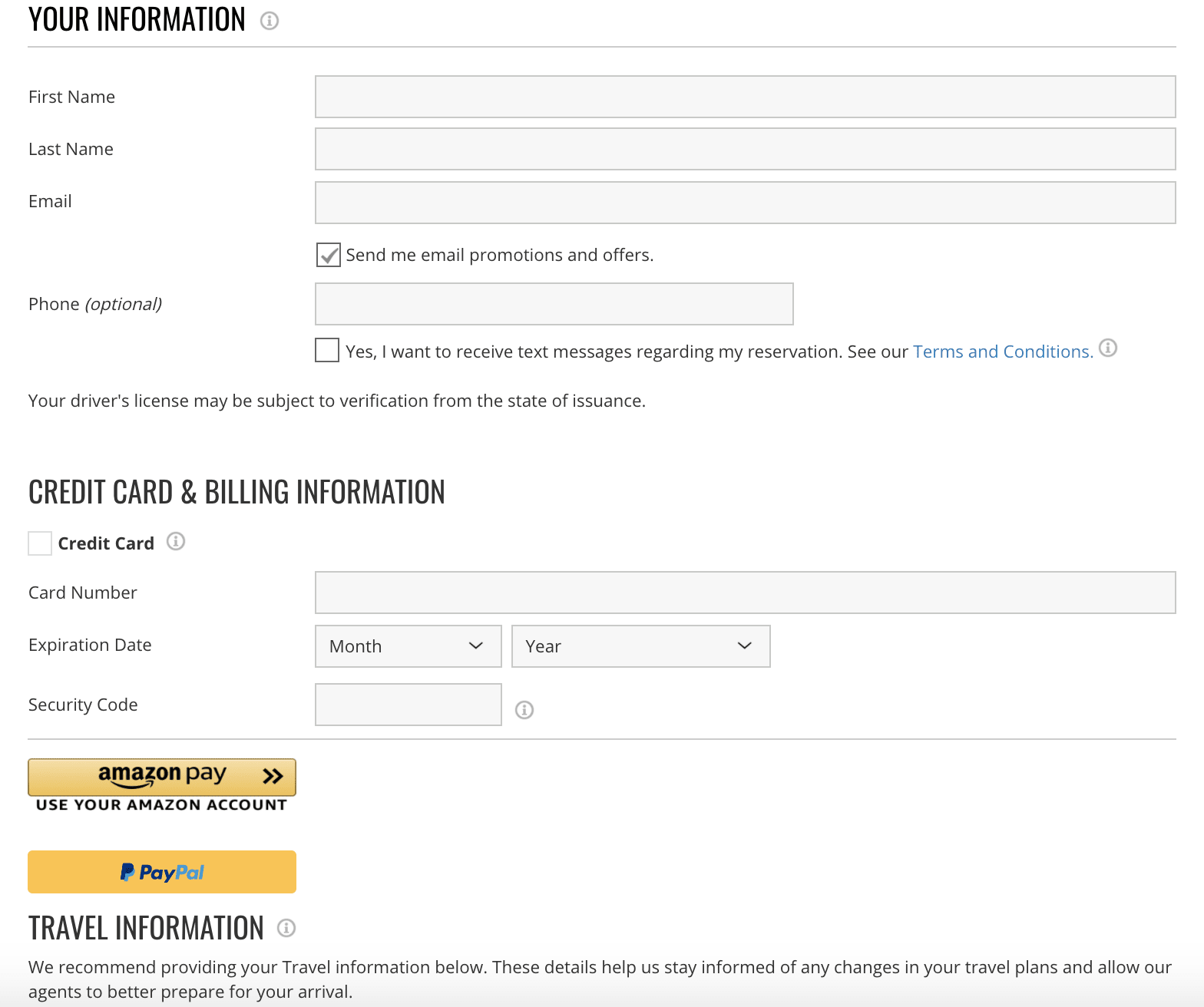1204x1007 pixels.
Task: Click info icon after Terms and Conditions
Action: pos(1108,348)
